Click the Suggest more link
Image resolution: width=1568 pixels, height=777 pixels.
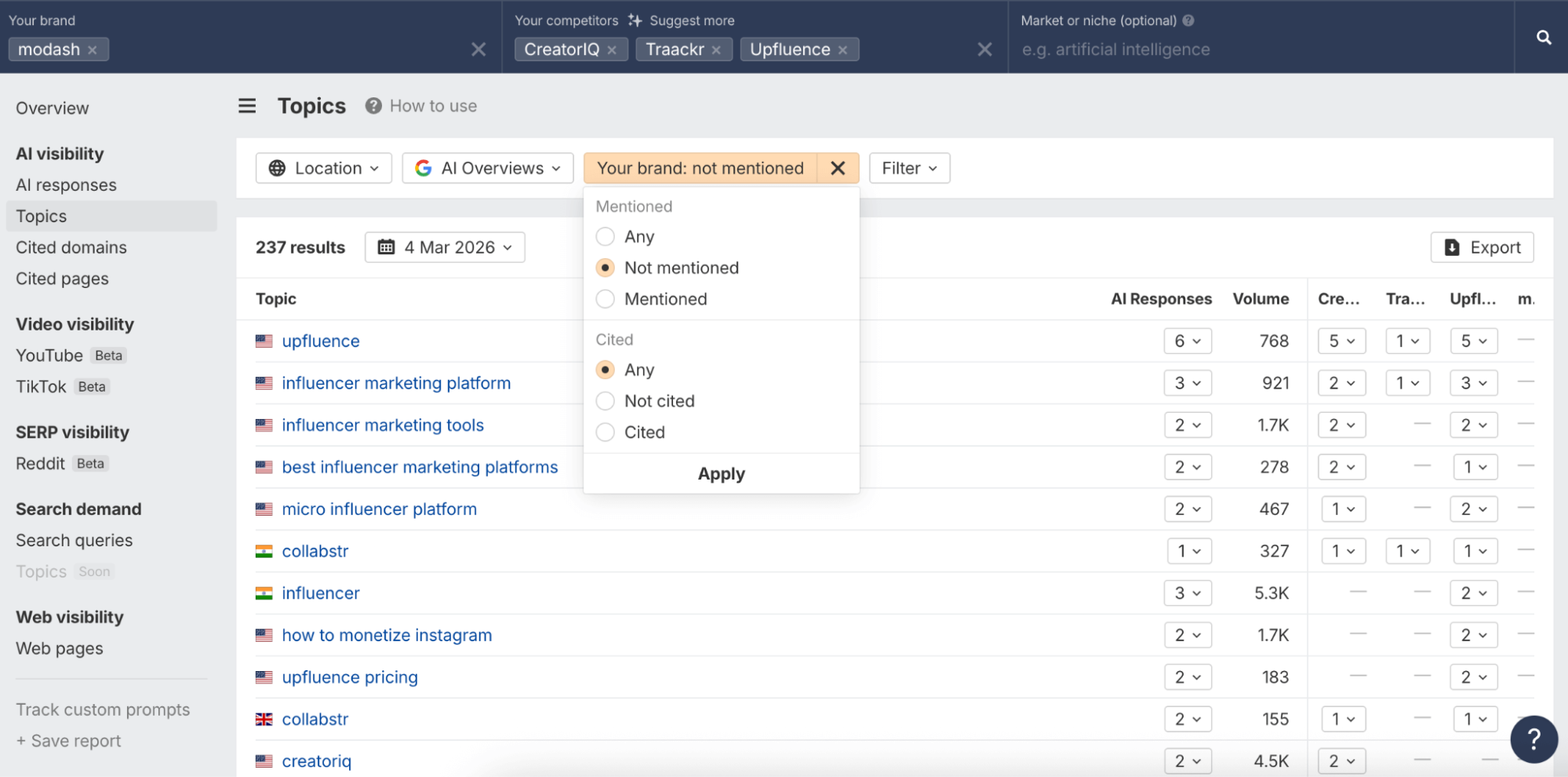tap(692, 20)
